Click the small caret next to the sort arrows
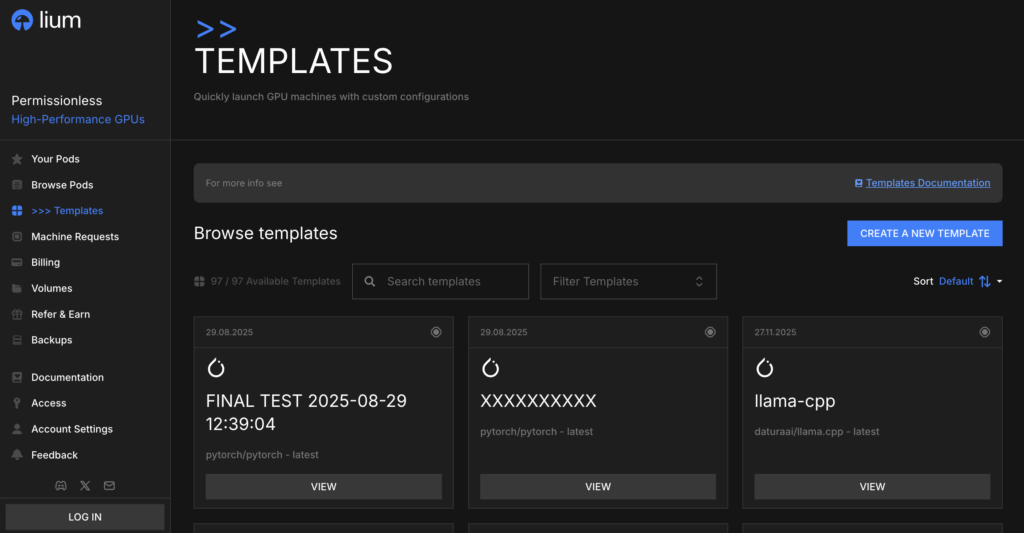 click(x=999, y=282)
